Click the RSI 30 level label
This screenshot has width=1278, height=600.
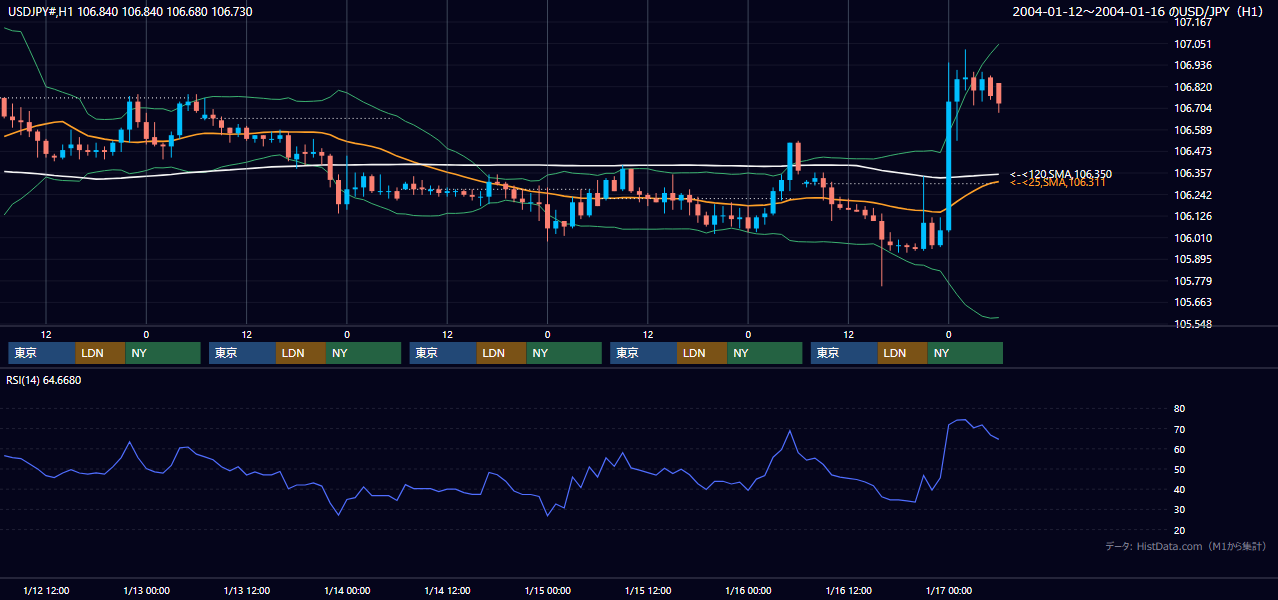pyautogui.click(x=1180, y=509)
